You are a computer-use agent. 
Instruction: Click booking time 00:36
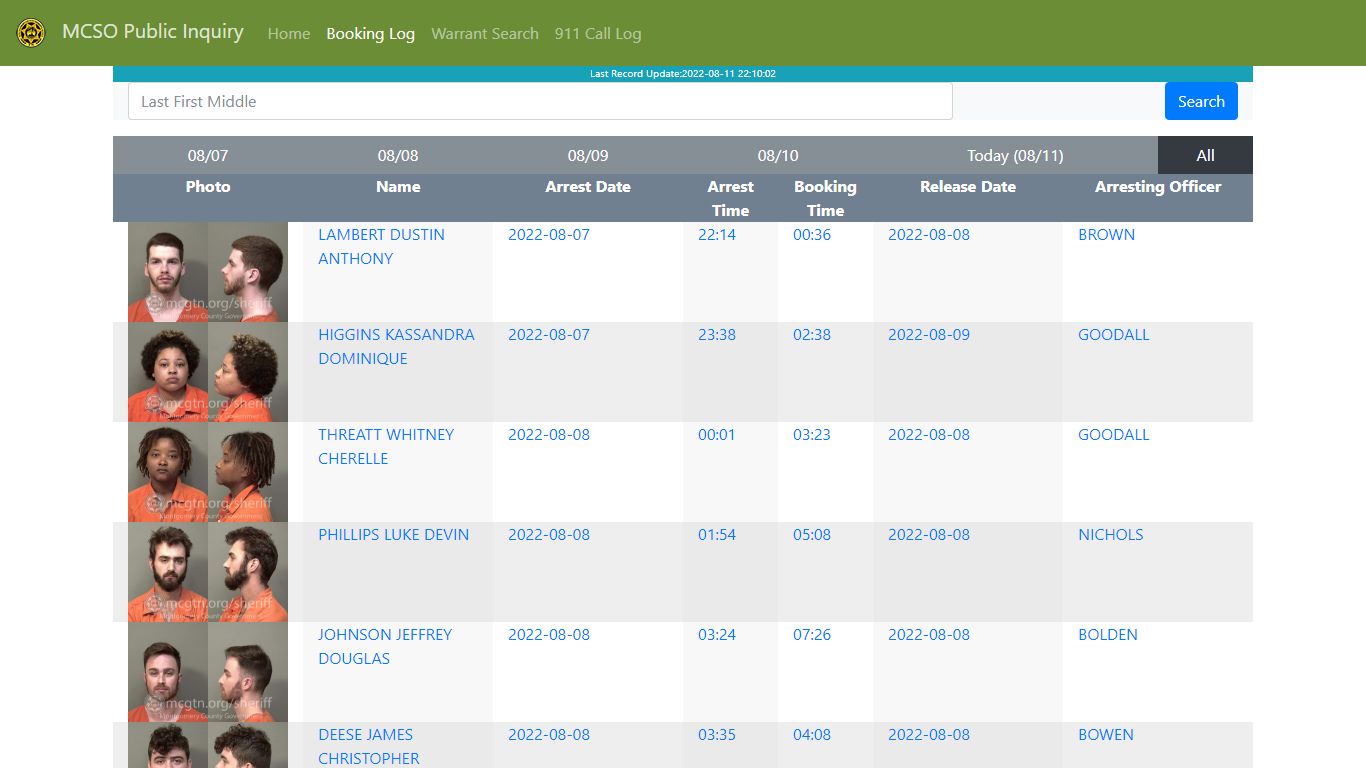(x=812, y=234)
